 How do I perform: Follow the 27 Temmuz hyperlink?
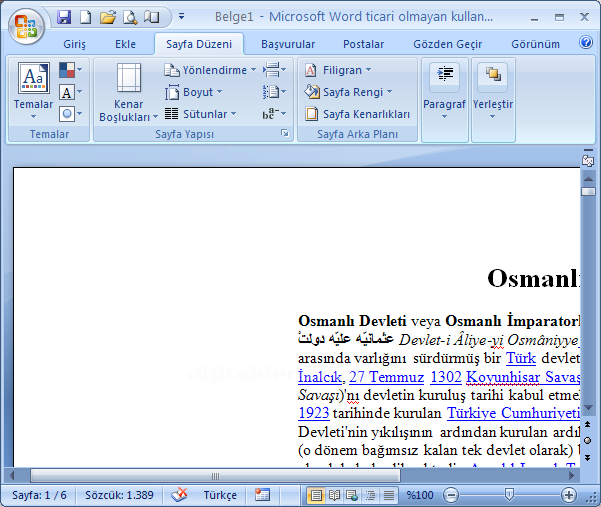click(386, 377)
